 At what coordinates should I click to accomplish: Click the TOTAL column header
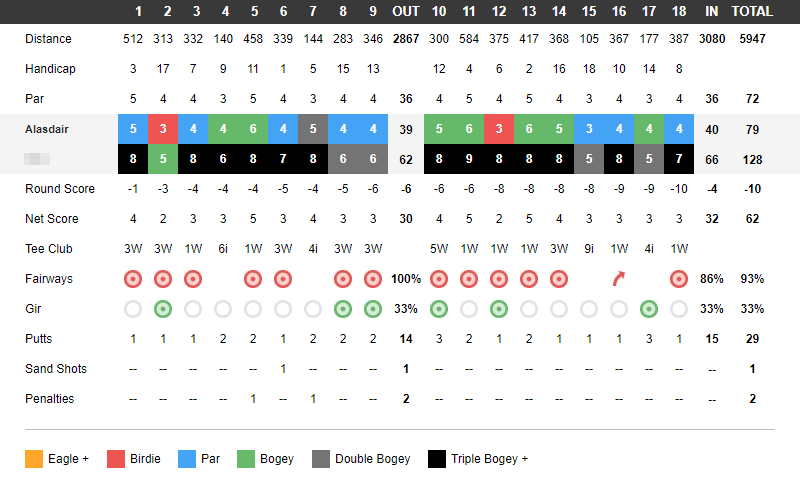[x=752, y=11]
